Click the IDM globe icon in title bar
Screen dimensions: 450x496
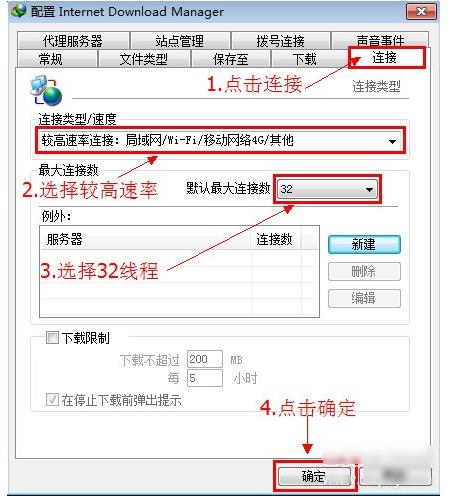(18, 11)
